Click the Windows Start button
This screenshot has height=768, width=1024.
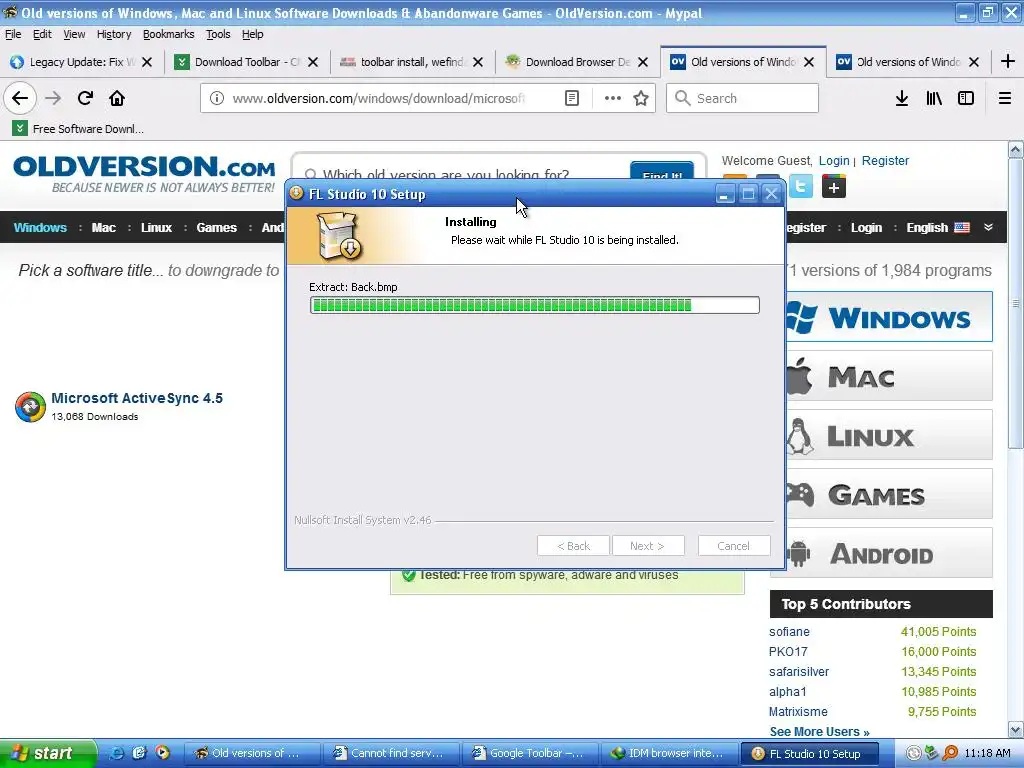47,753
